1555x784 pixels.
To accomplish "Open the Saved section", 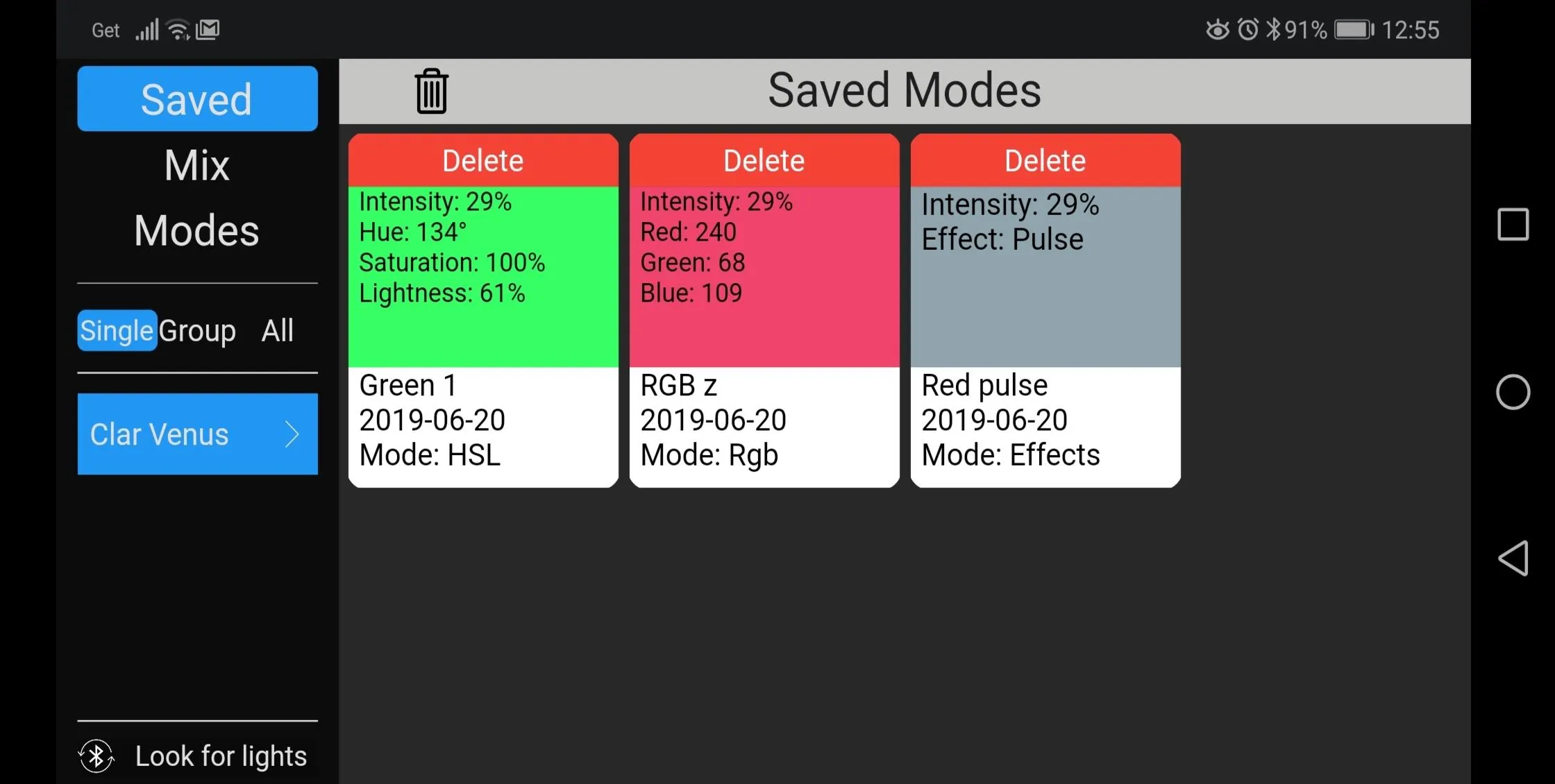I will [x=197, y=98].
